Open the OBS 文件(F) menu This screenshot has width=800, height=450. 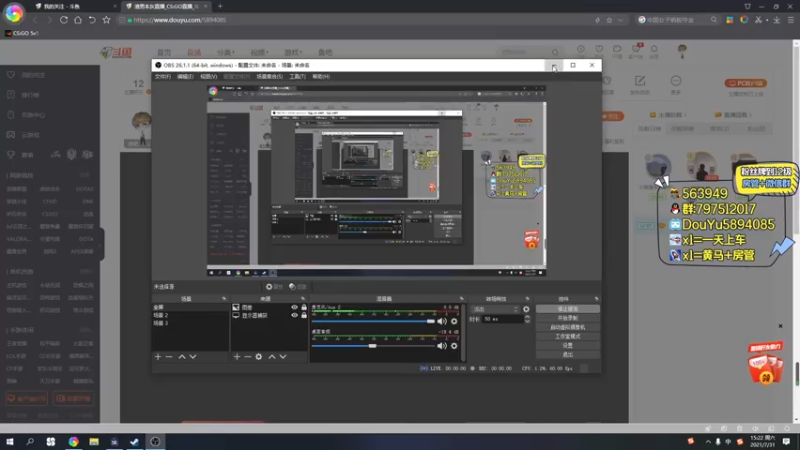(163, 77)
